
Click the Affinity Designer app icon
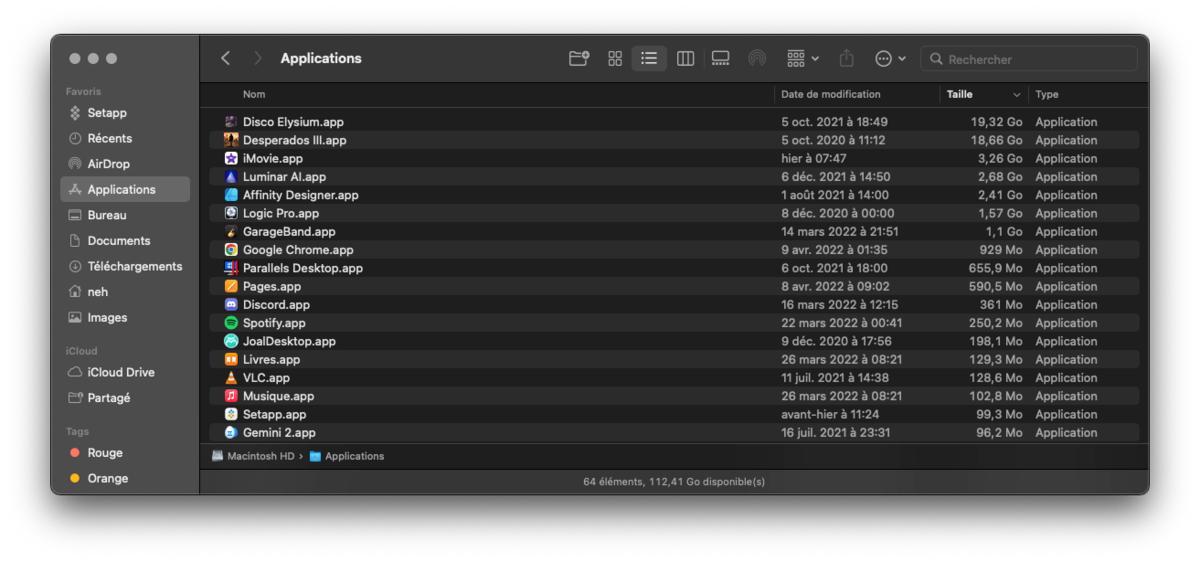coord(231,195)
